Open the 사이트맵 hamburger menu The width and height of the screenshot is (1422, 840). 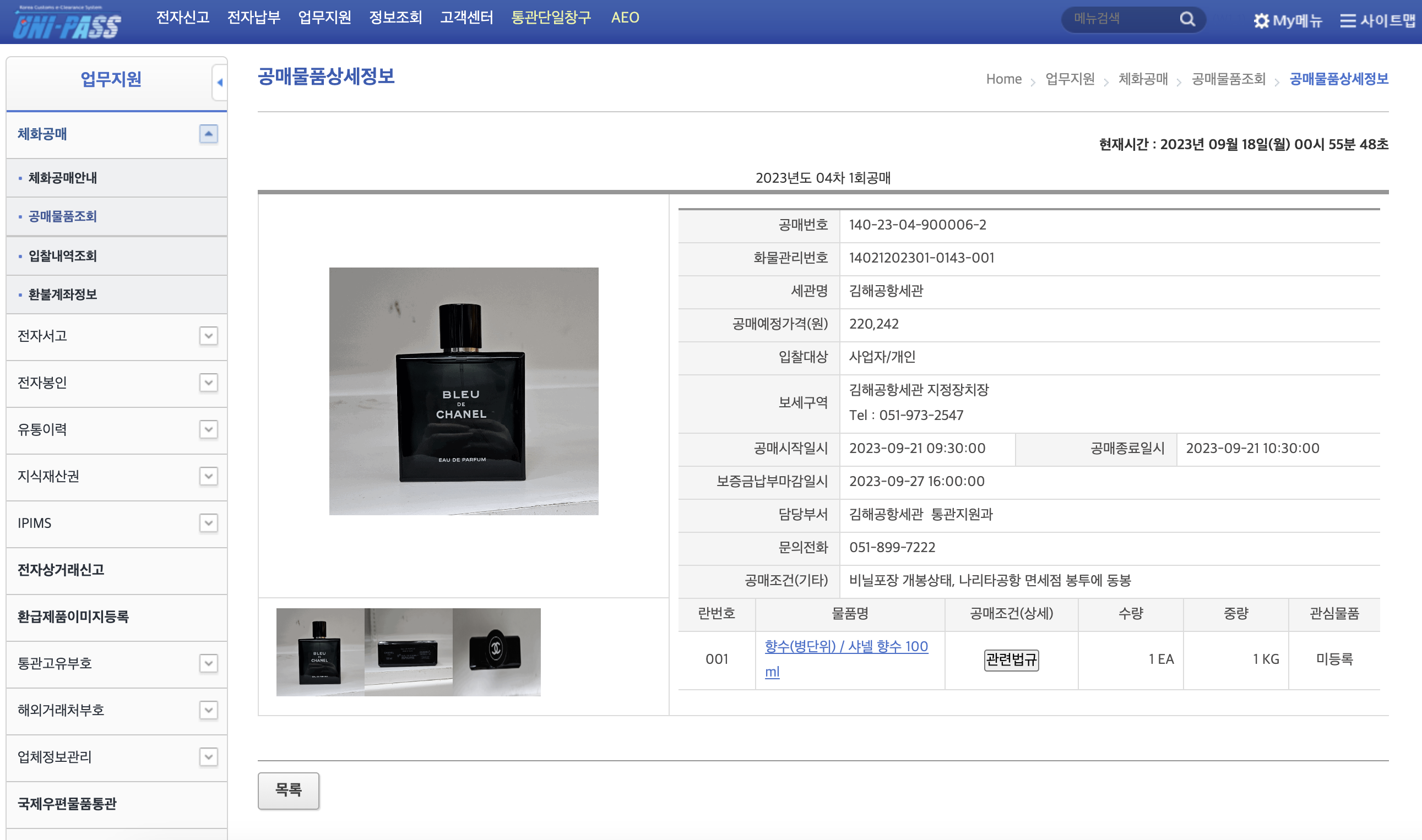(x=1377, y=21)
